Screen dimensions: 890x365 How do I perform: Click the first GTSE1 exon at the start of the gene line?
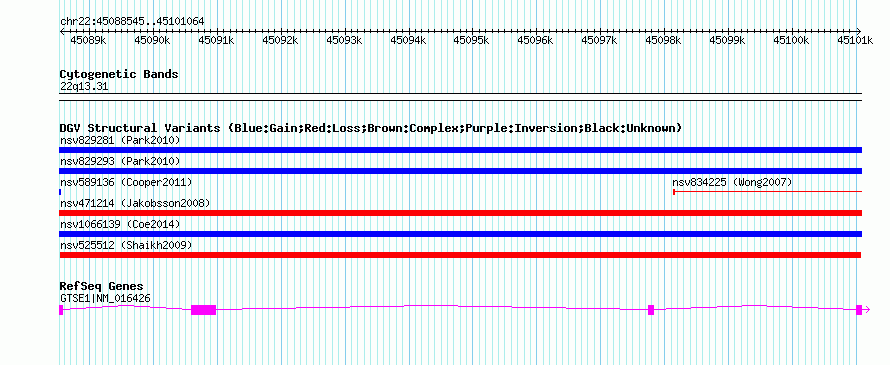pos(61,310)
